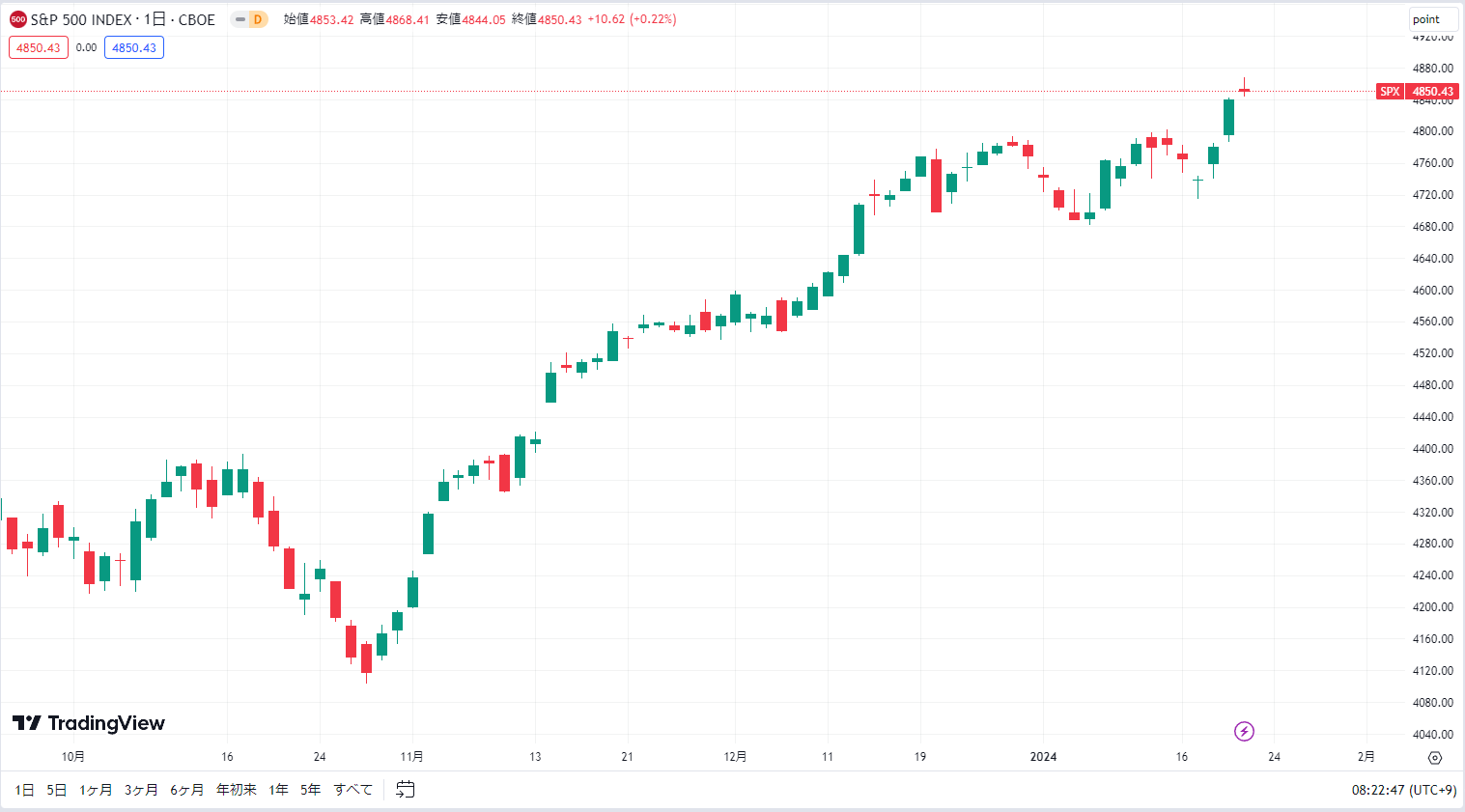
Task: Click the 終値 4850.43 close value
Action: (547, 19)
